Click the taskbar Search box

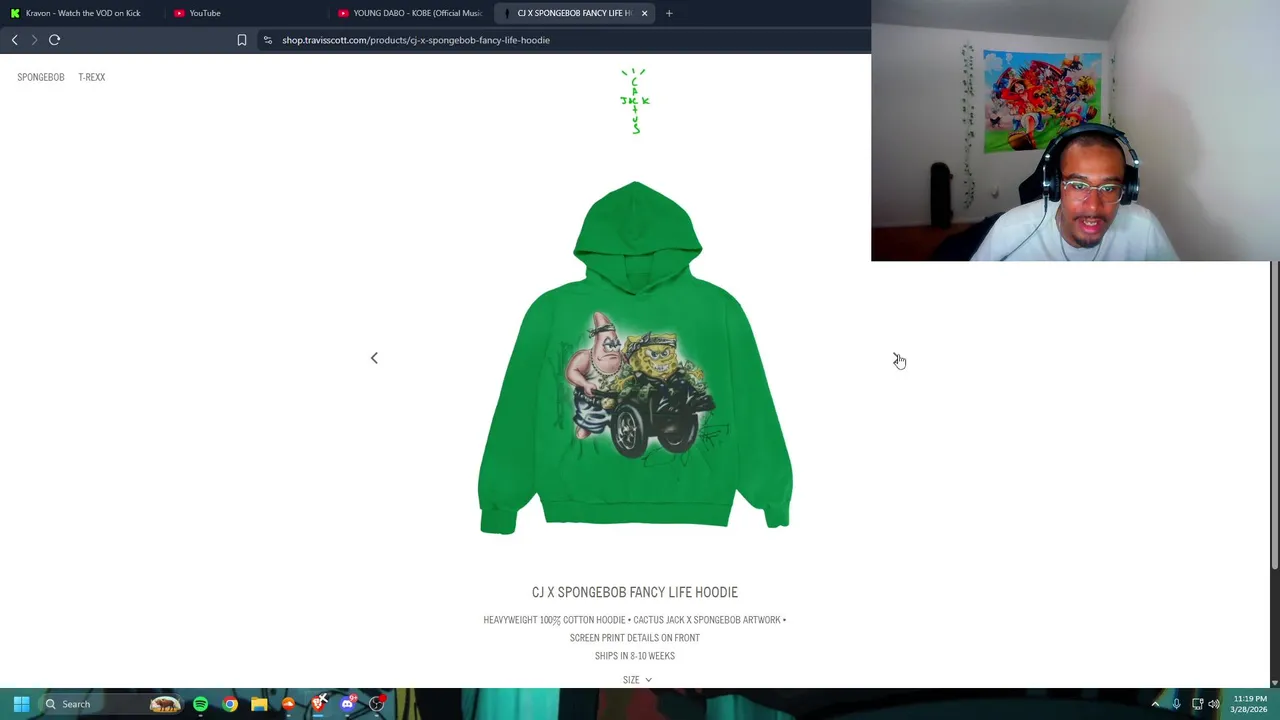112,704
